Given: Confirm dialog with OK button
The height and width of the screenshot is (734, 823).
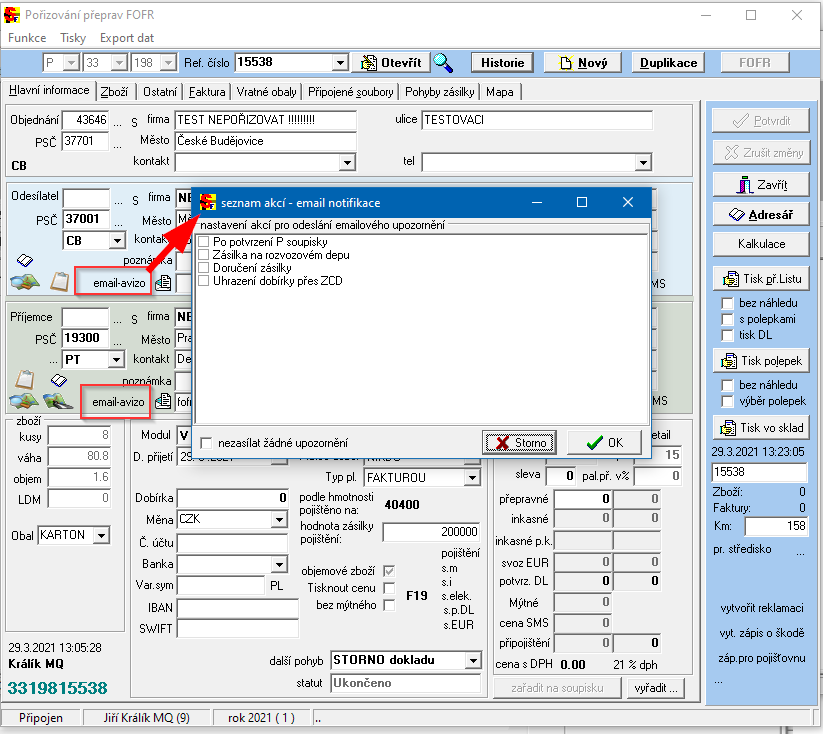Looking at the screenshot, I should pos(604,443).
